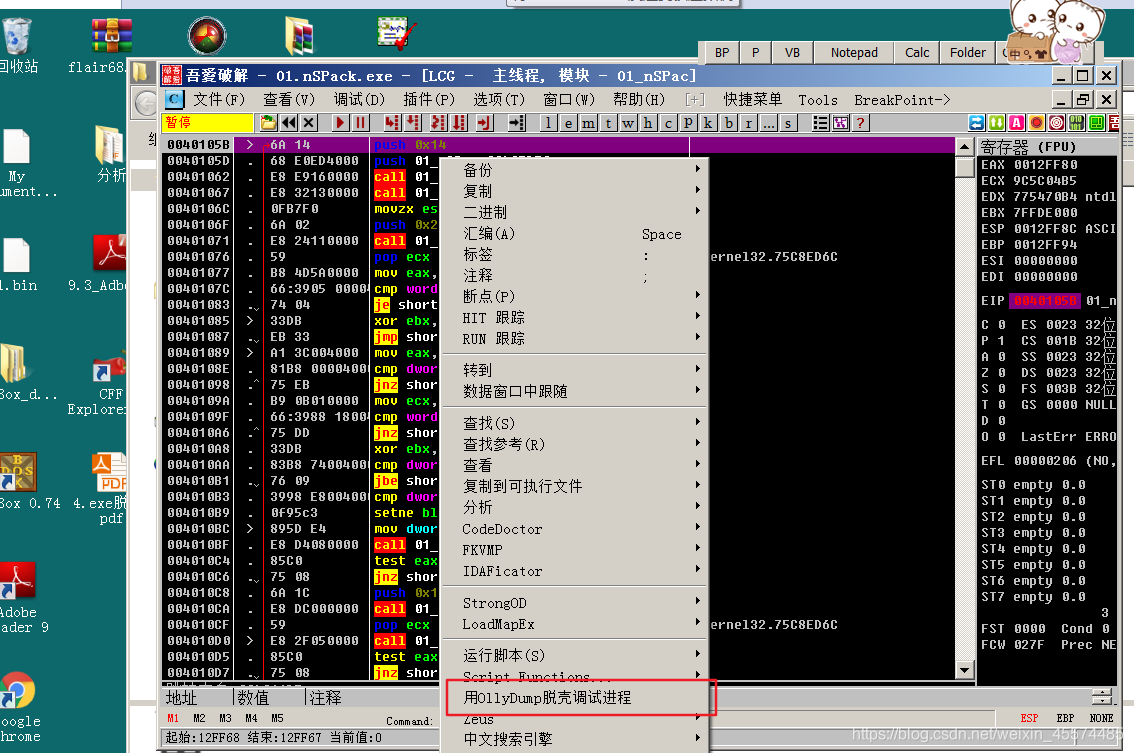1134x753 pixels.
Task: Click the open file toolbar icon
Action: 268,123
